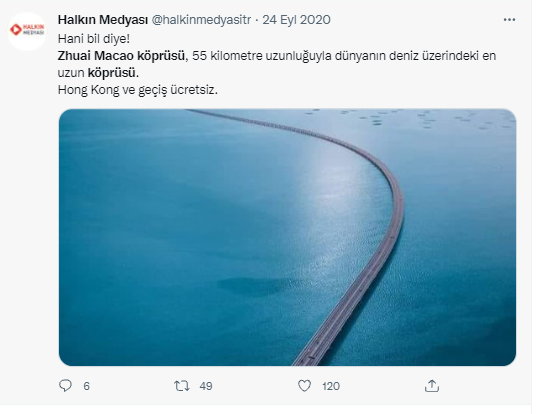Click the bold köprüsü after "uzun"

pyautogui.click(x=112, y=73)
